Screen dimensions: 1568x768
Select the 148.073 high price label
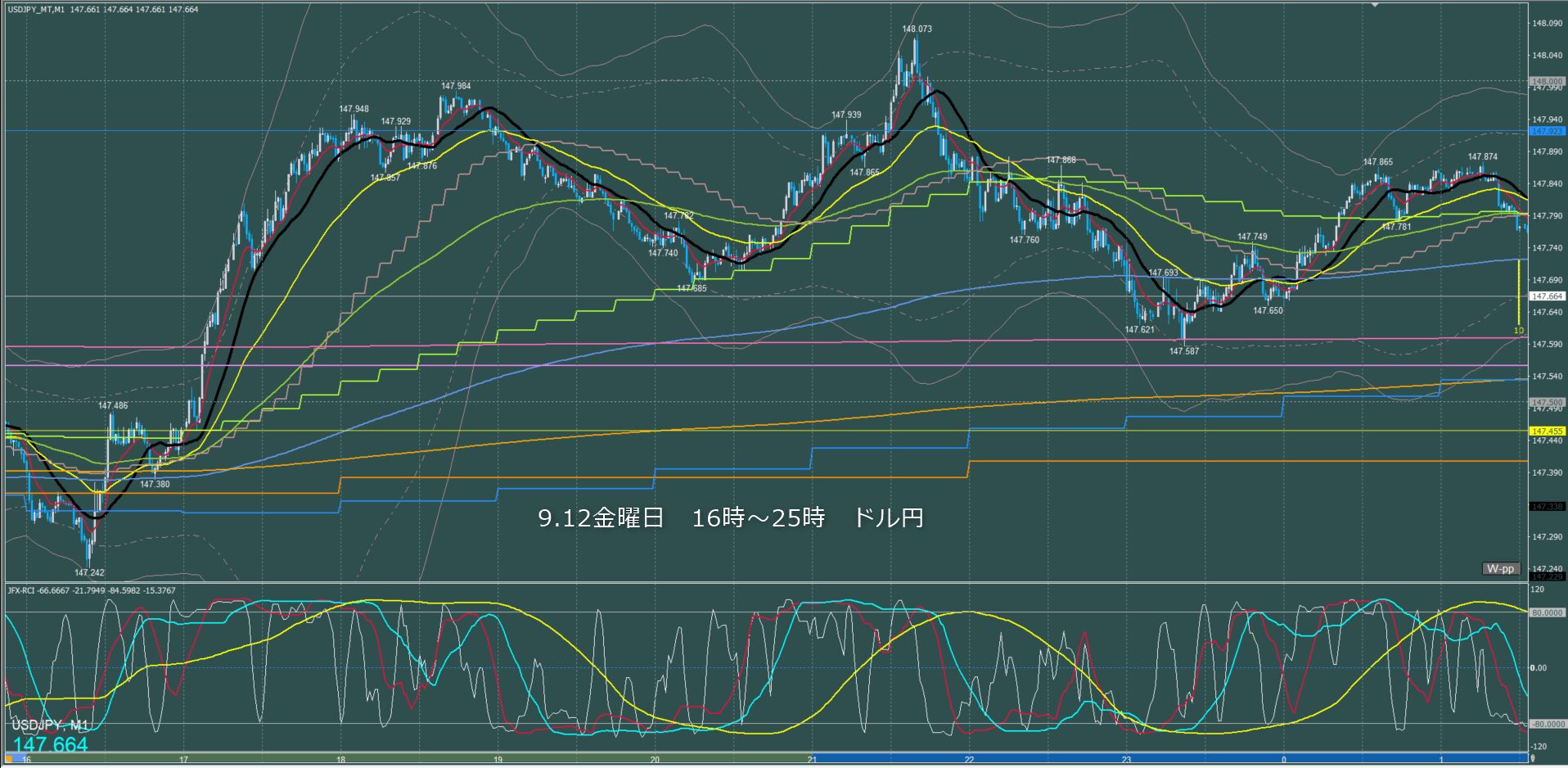(x=917, y=29)
